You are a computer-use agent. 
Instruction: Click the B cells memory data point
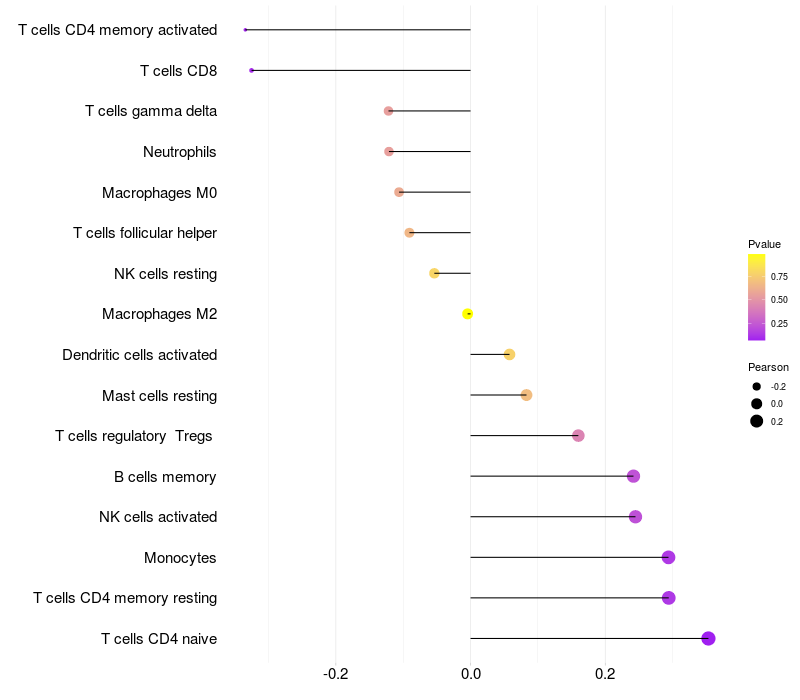click(633, 476)
